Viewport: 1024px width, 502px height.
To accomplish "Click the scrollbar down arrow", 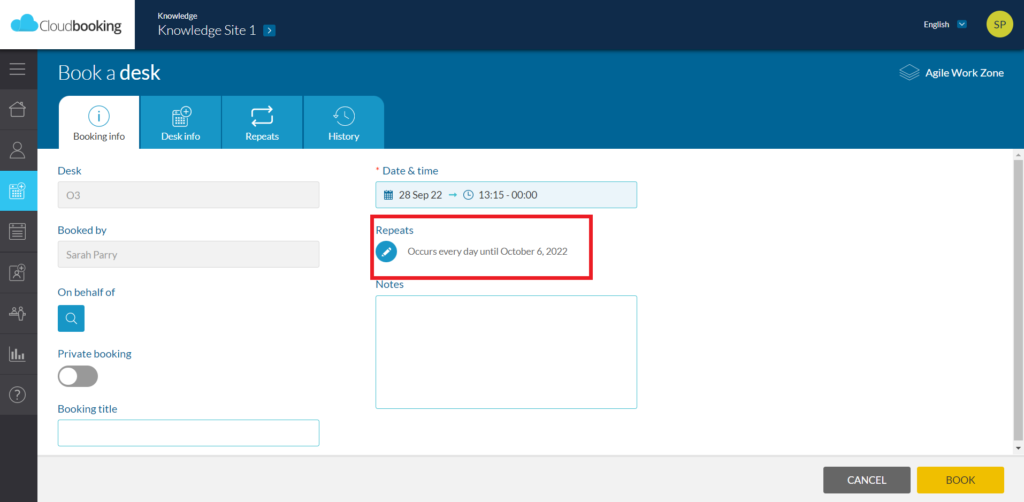I will click(1019, 448).
